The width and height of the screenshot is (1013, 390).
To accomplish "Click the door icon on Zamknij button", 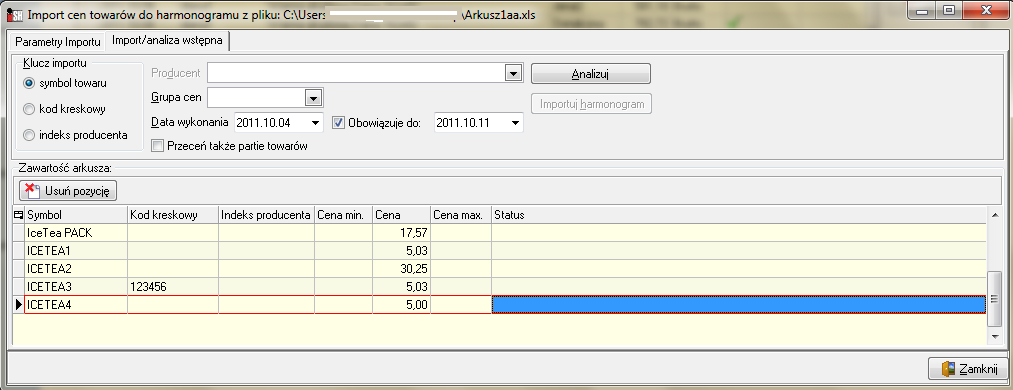I will tap(948, 369).
